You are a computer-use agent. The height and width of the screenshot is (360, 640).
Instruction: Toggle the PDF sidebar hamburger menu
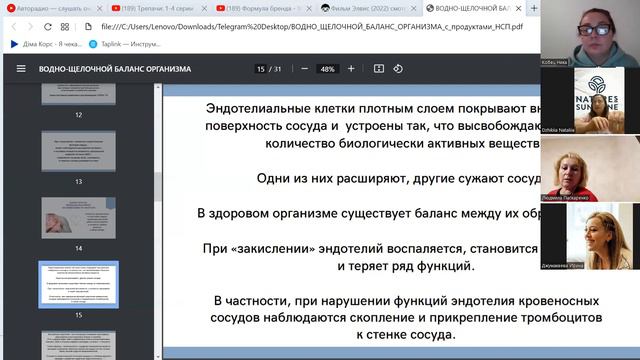point(21,69)
